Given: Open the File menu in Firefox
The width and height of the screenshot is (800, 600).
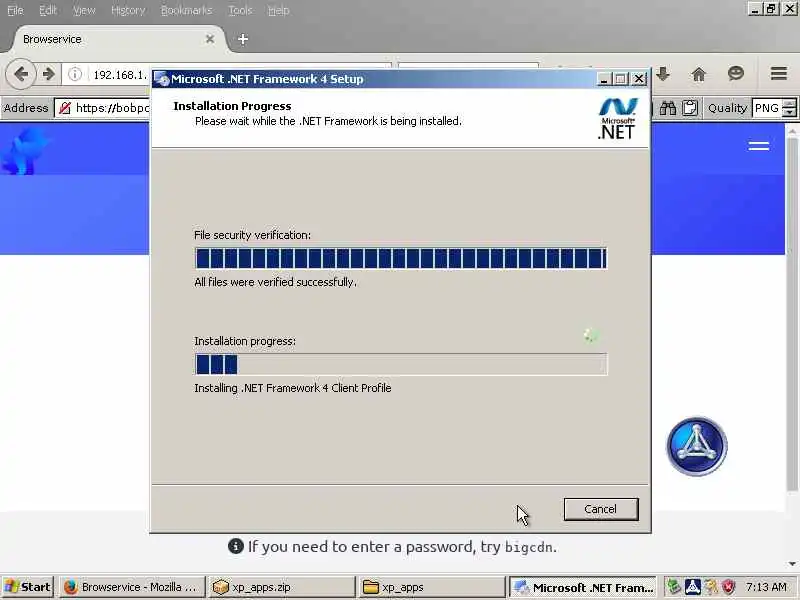Looking at the screenshot, I should pos(15,10).
